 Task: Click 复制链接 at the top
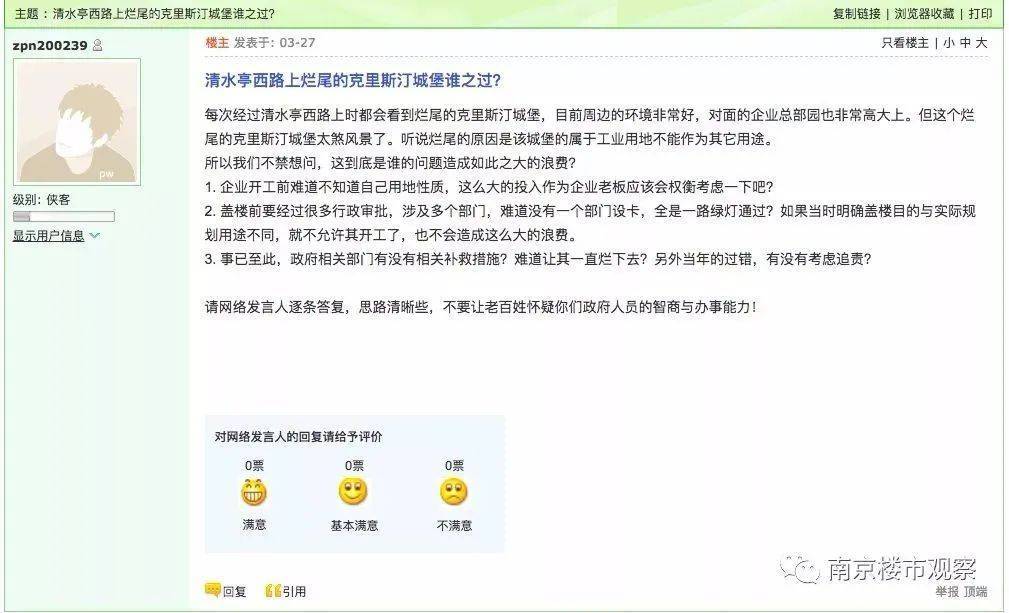click(856, 14)
